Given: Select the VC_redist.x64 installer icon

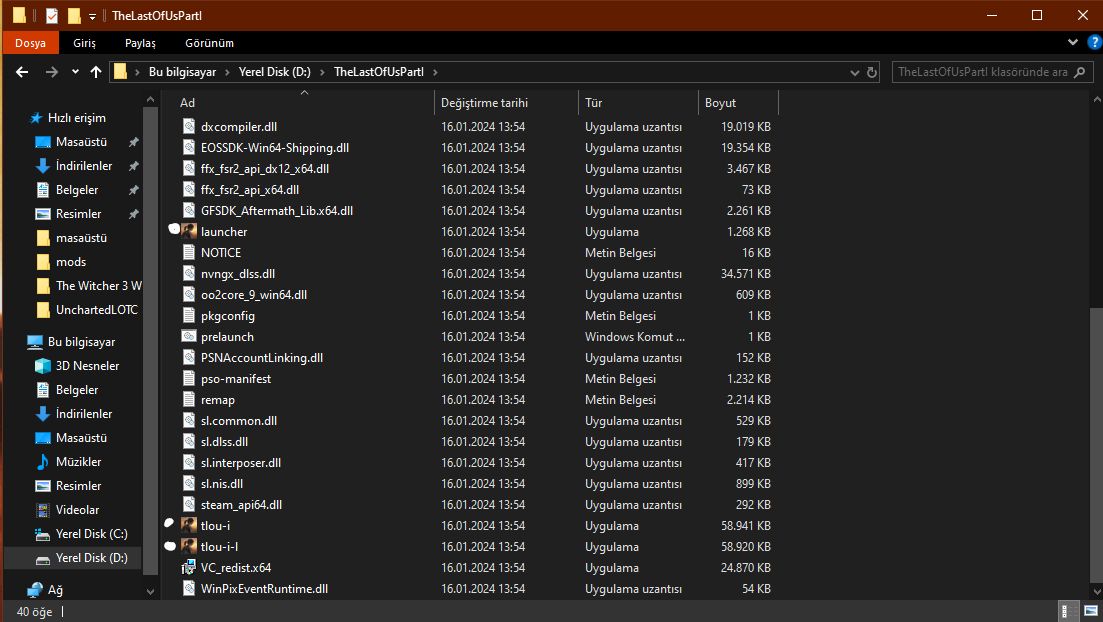Looking at the screenshot, I should tap(188, 567).
